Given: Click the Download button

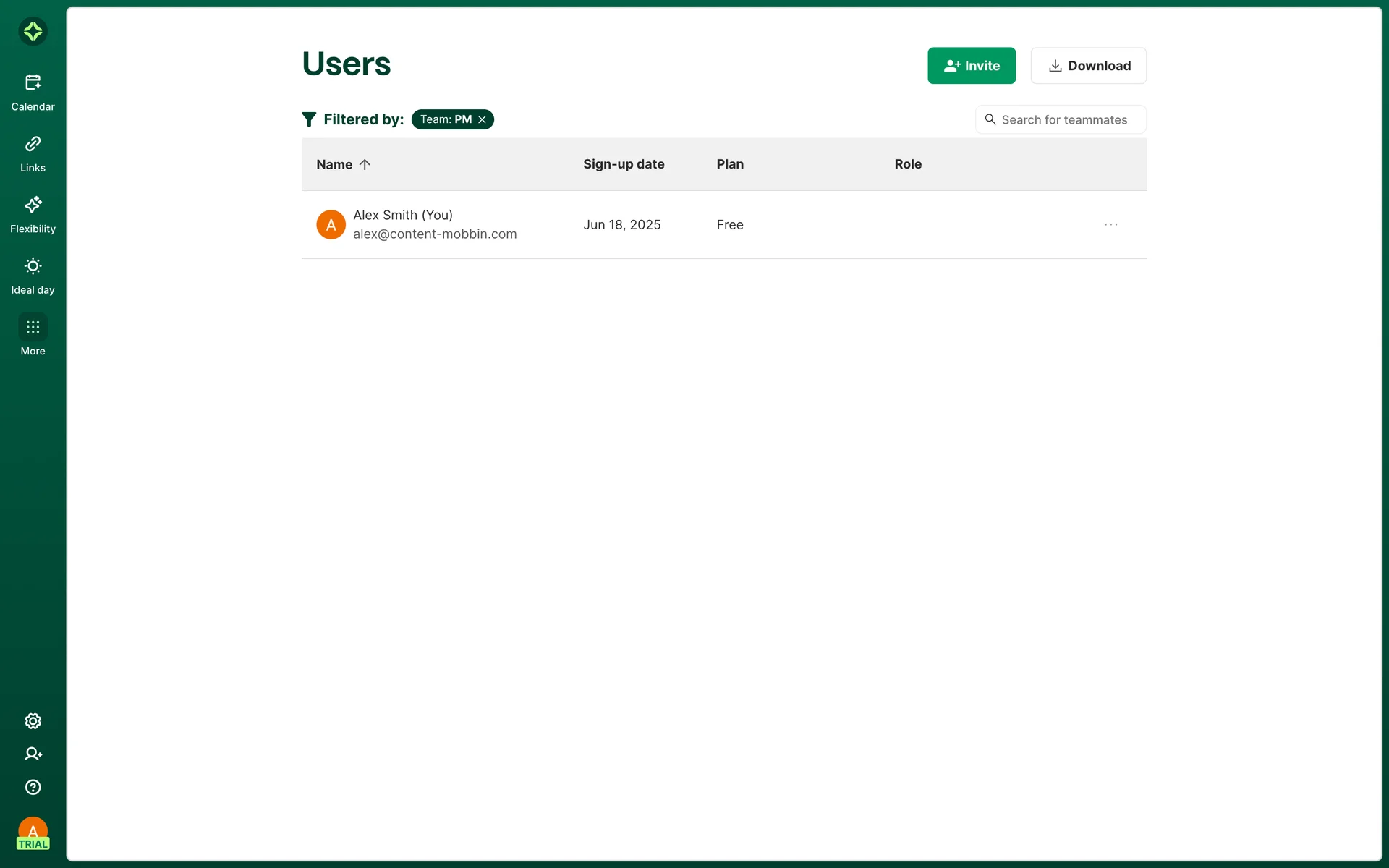Looking at the screenshot, I should pos(1088,66).
